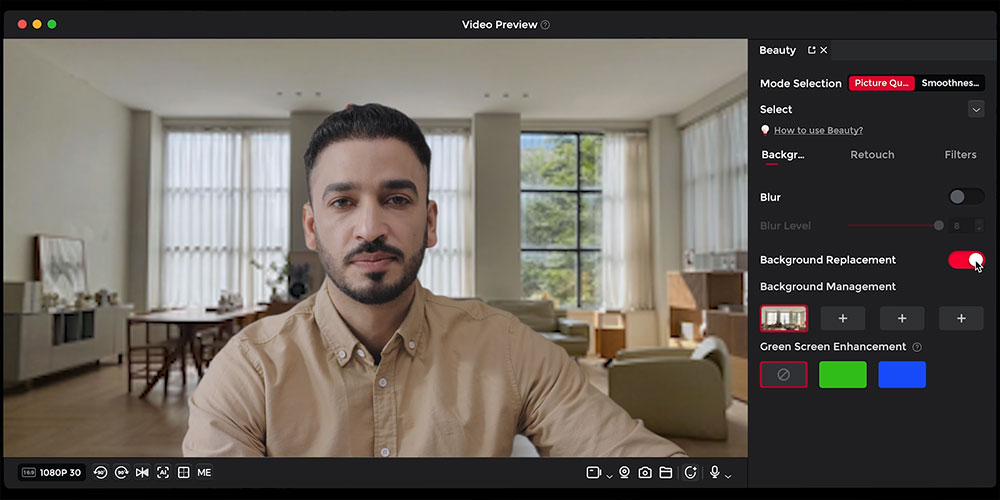This screenshot has width=1000, height=500.
Task: Click the webcam icon in bottom toolbar
Action: 624,473
